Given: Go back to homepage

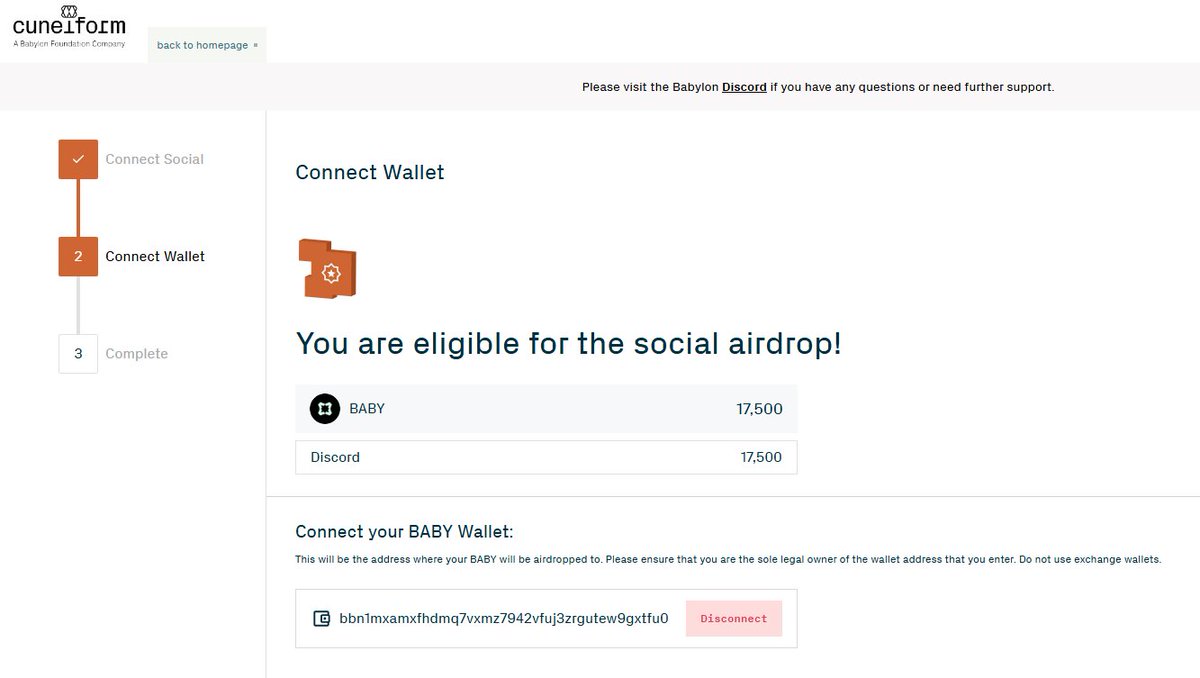Looking at the screenshot, I should pyautogui.click(x=202, y=45).
